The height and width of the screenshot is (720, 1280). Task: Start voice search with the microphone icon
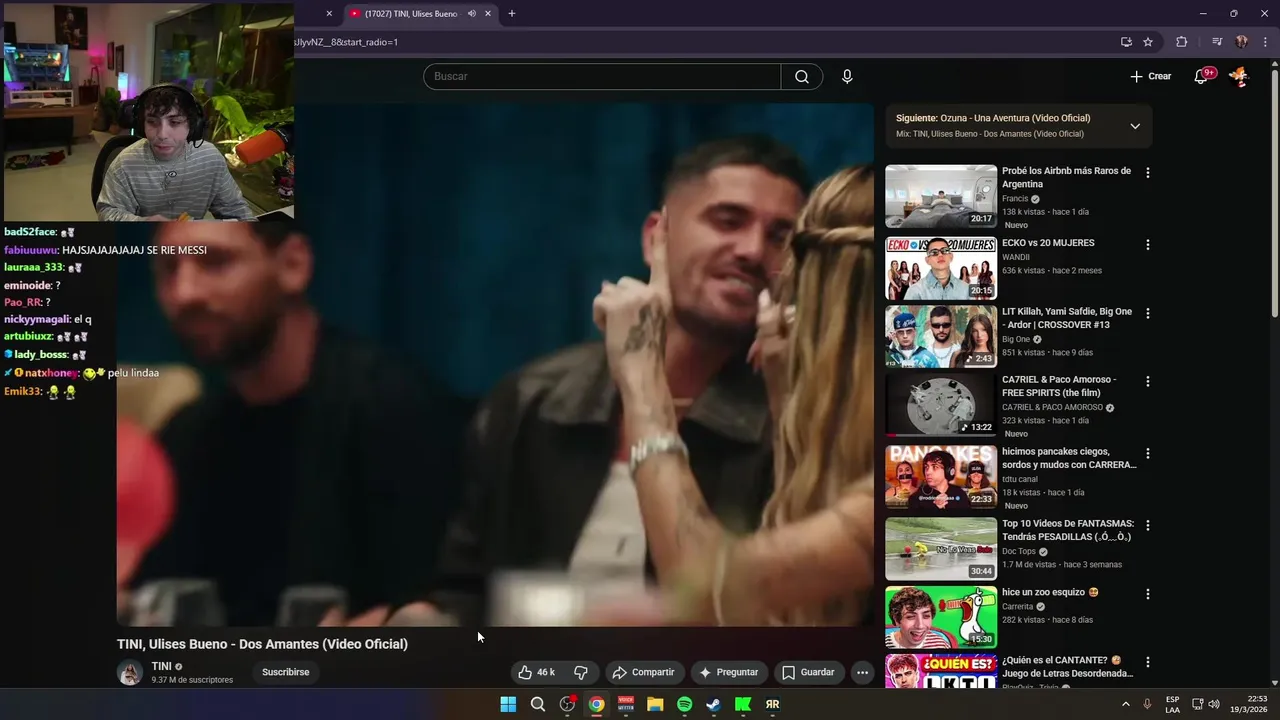point(847,77)
